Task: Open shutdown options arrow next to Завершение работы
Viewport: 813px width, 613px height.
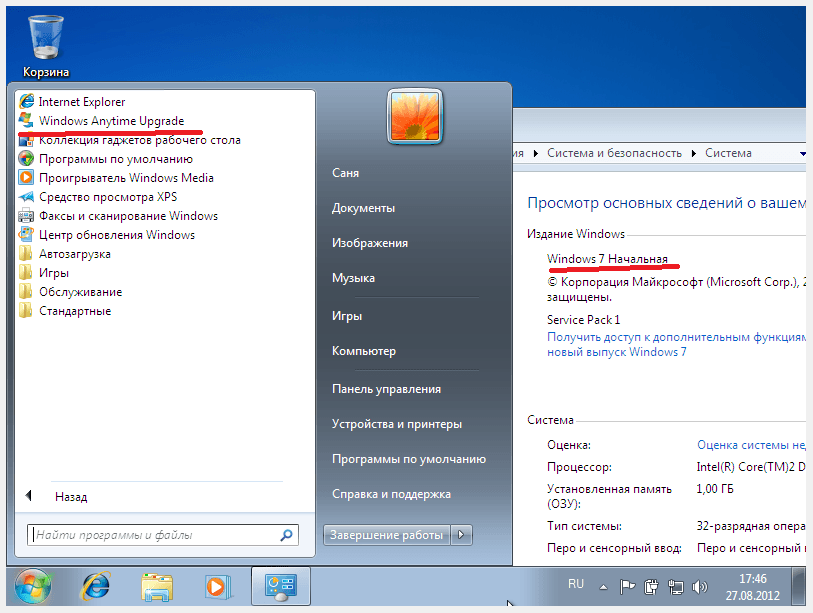Action: pyautogui.click(x=461, y=534)
